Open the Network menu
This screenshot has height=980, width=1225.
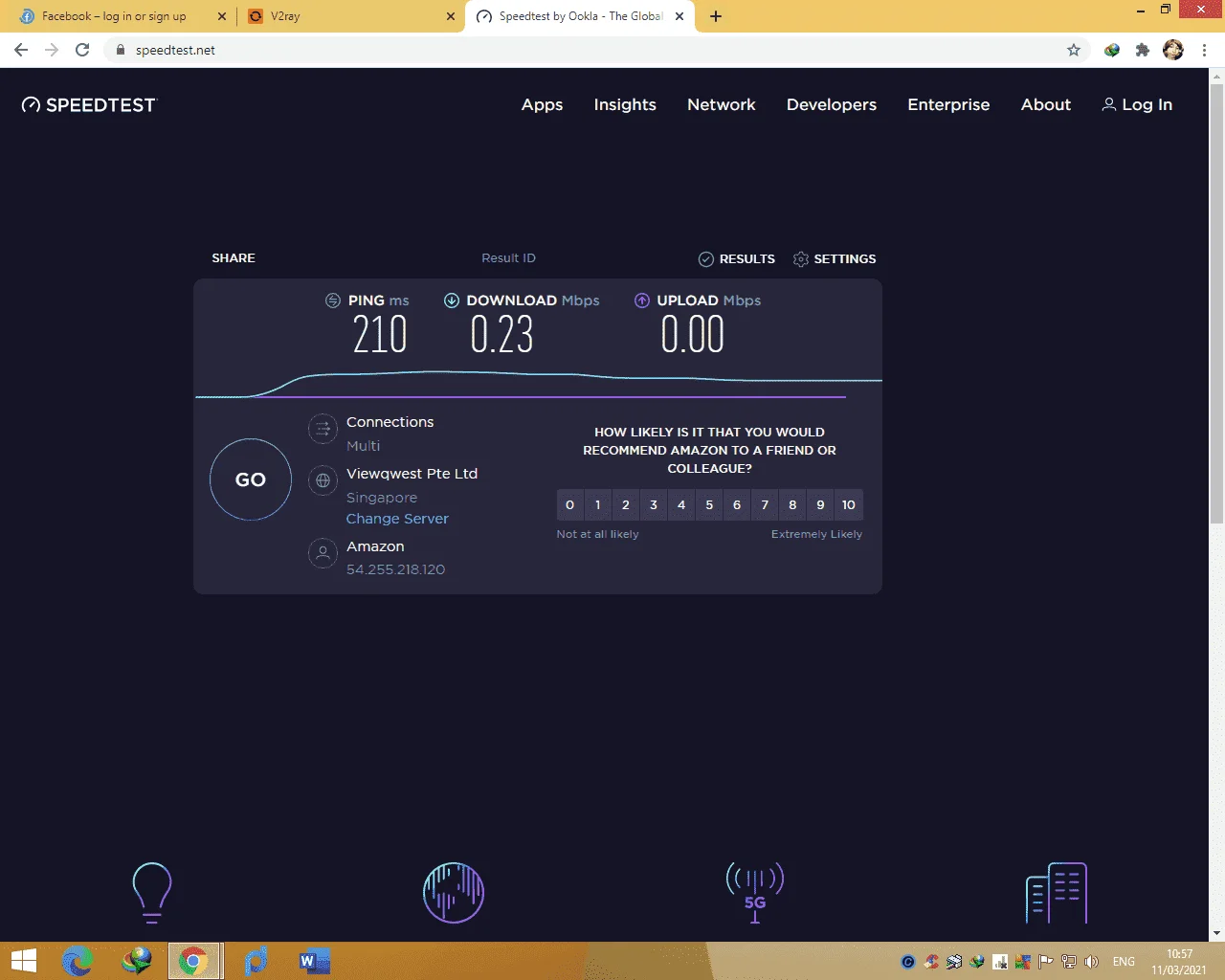point(722,105)
